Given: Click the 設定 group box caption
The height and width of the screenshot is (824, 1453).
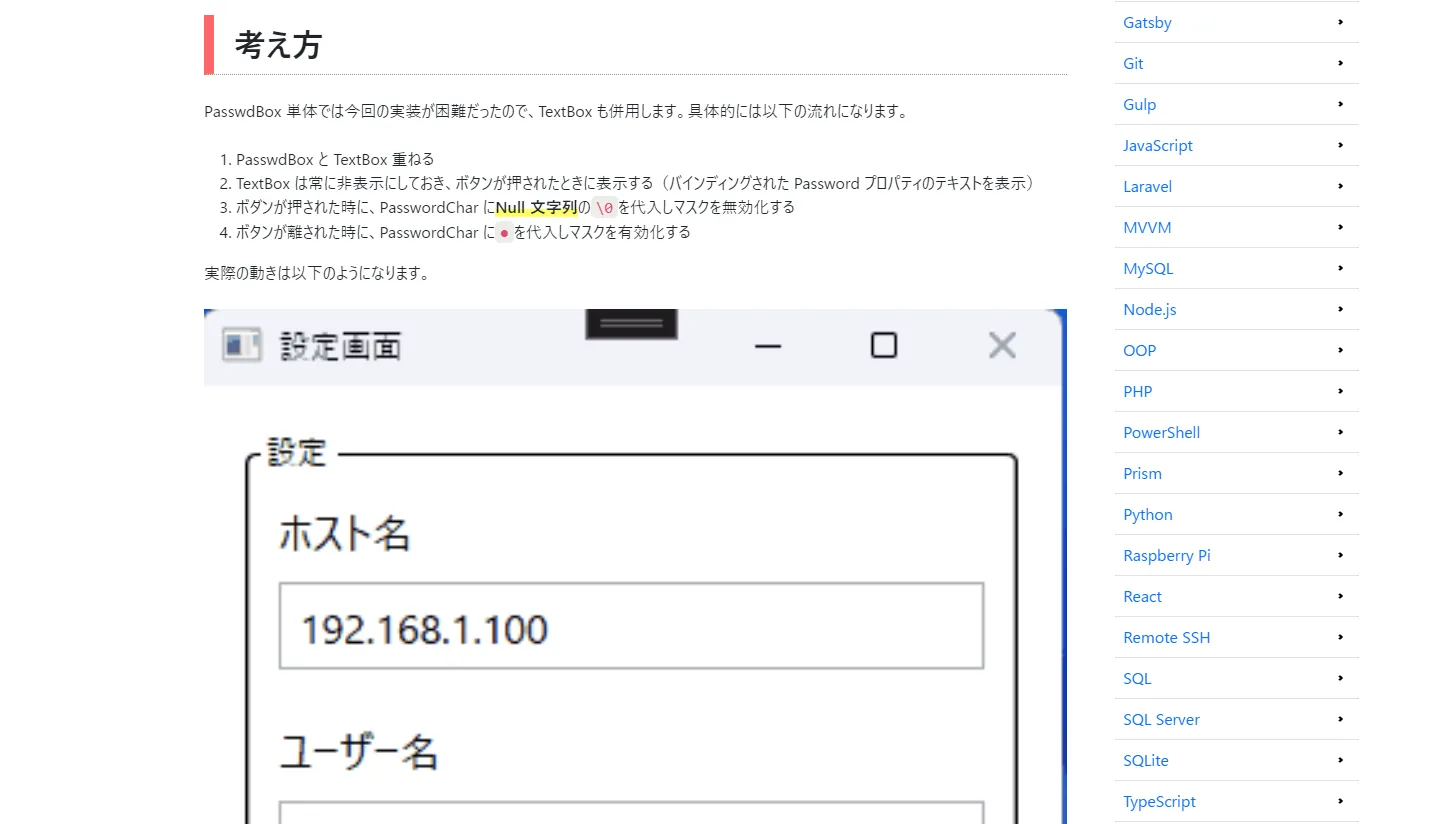Looking at the screenshot, I should (x=297, y=453).
